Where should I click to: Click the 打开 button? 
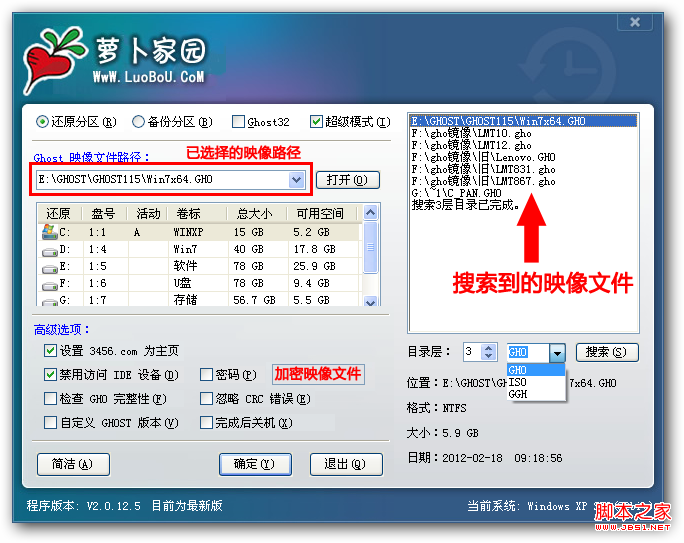(347, 180)
